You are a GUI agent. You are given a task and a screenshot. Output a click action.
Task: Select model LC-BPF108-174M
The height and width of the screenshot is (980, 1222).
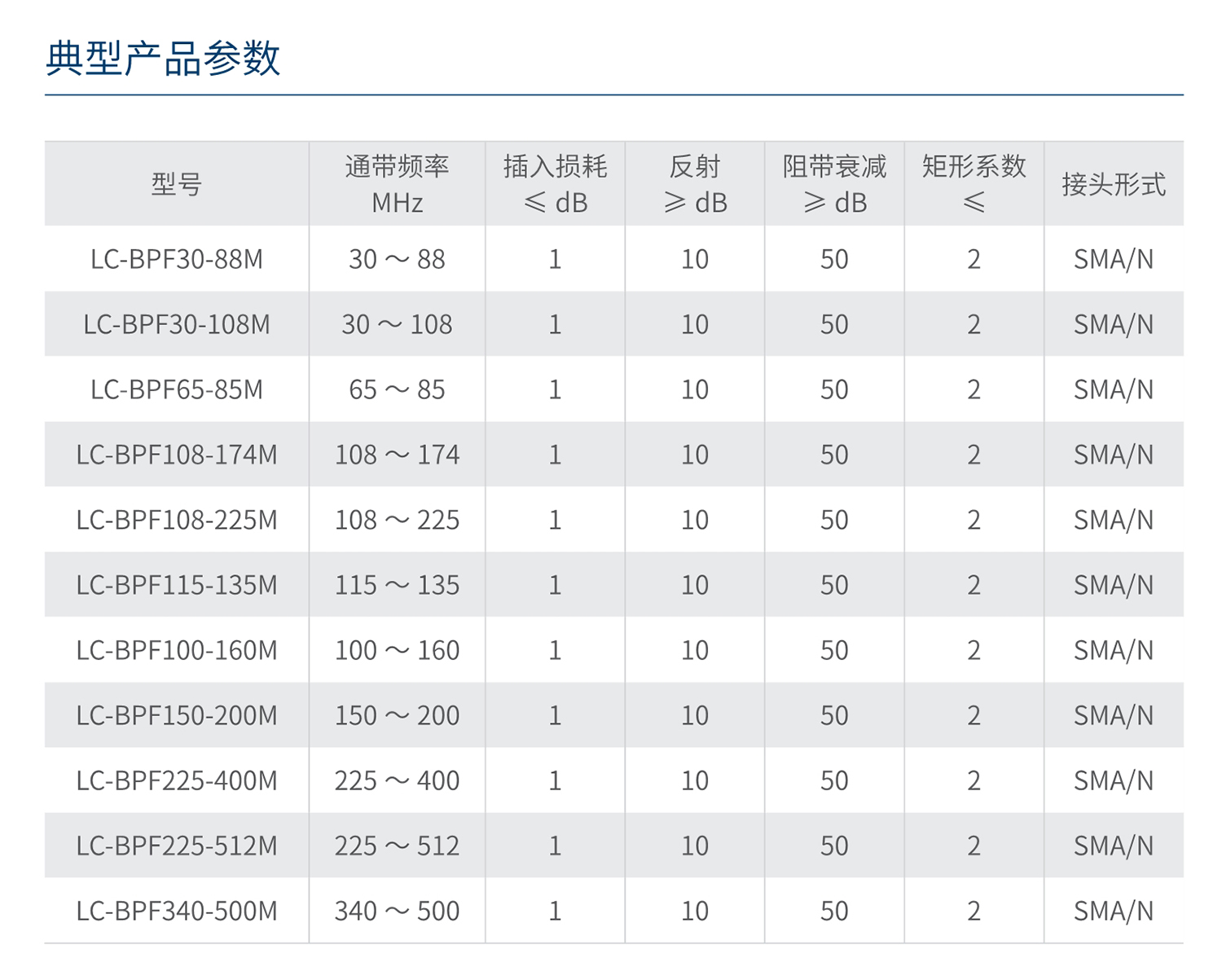177,455
